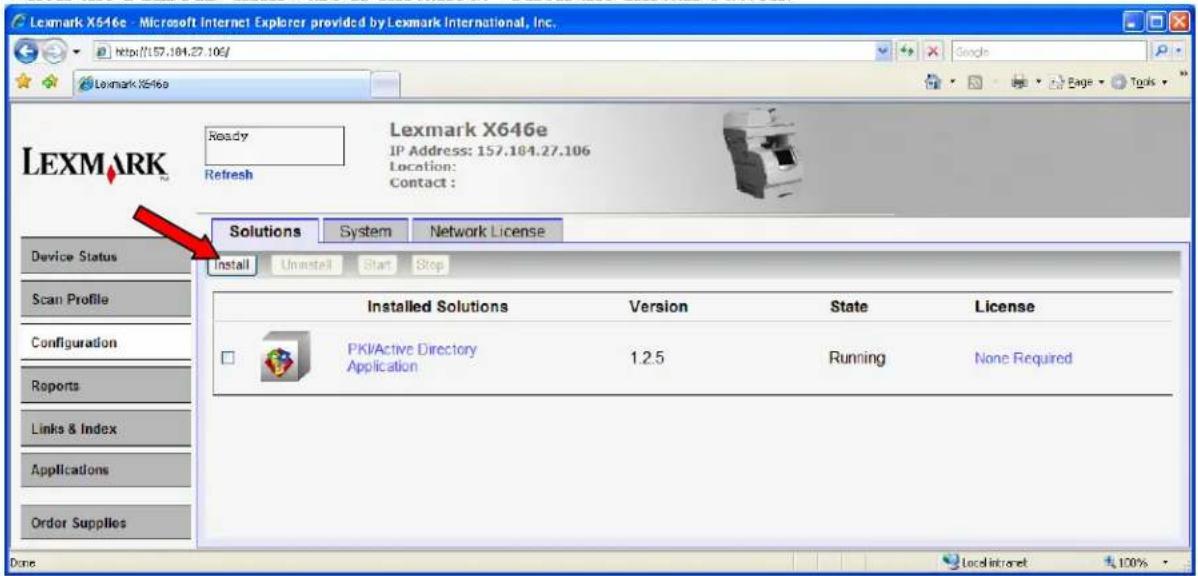Click the Installed Solutions column header
The image size is (1198, 576).
pos(438,307)
